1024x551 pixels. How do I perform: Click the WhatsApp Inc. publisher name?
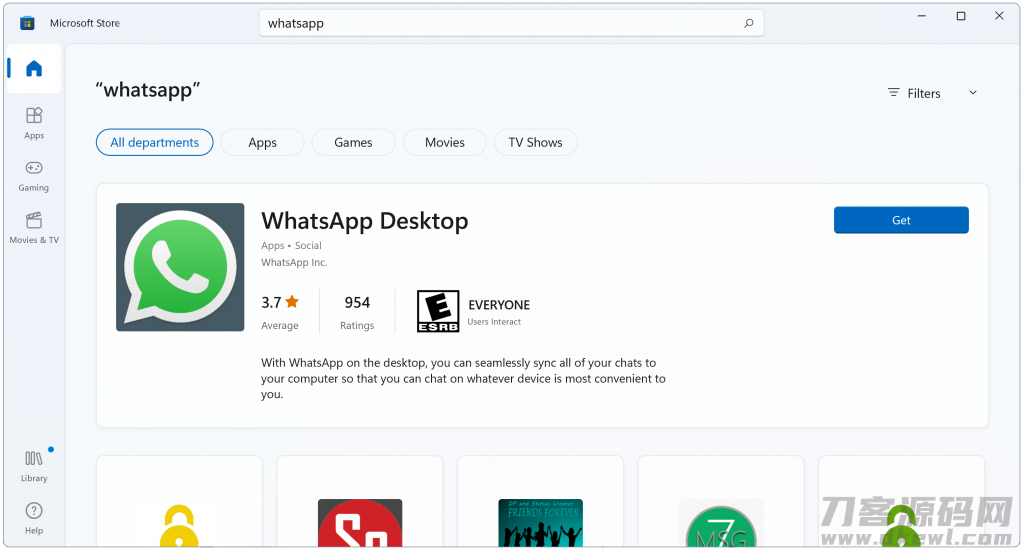(x=294, y=262)
